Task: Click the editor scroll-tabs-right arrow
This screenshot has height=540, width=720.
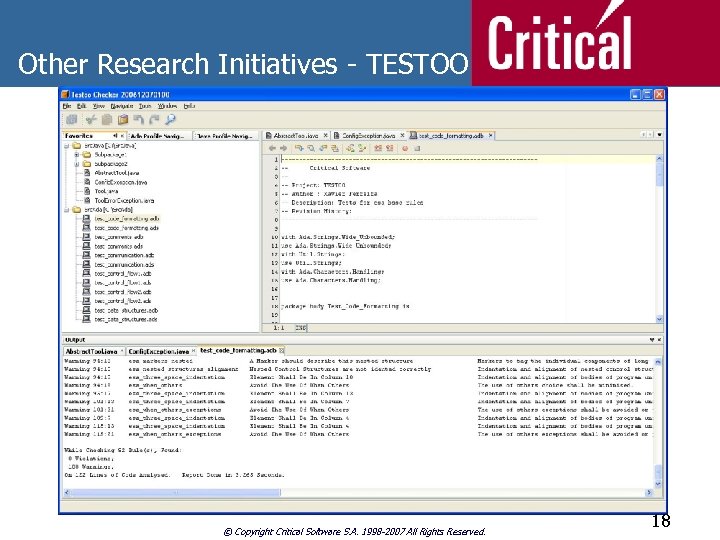Action: coord(650,135)
